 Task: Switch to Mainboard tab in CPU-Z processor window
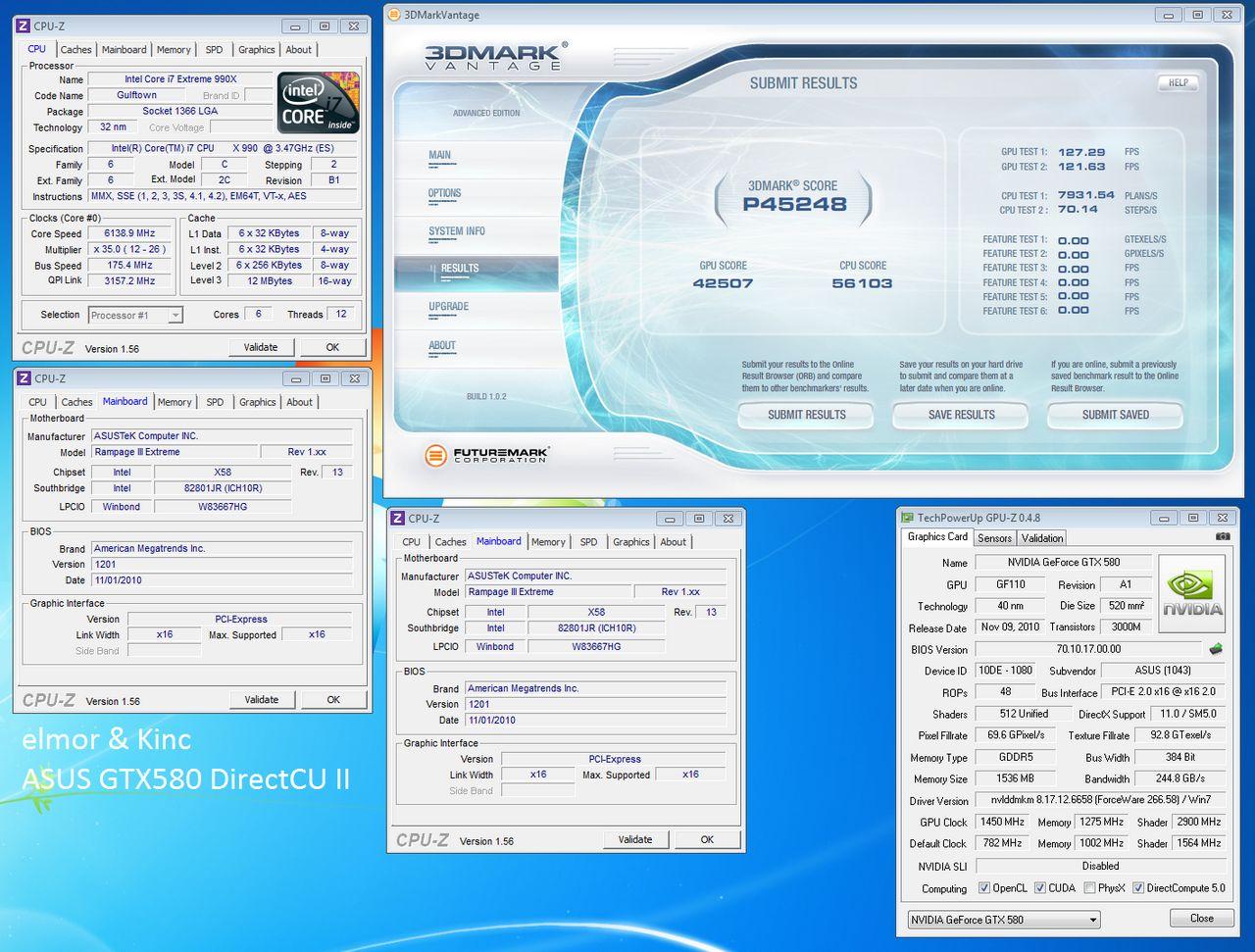point(125,50)
